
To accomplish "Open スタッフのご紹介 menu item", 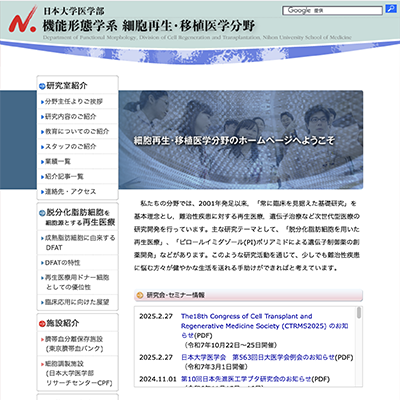I will [70, 146].
